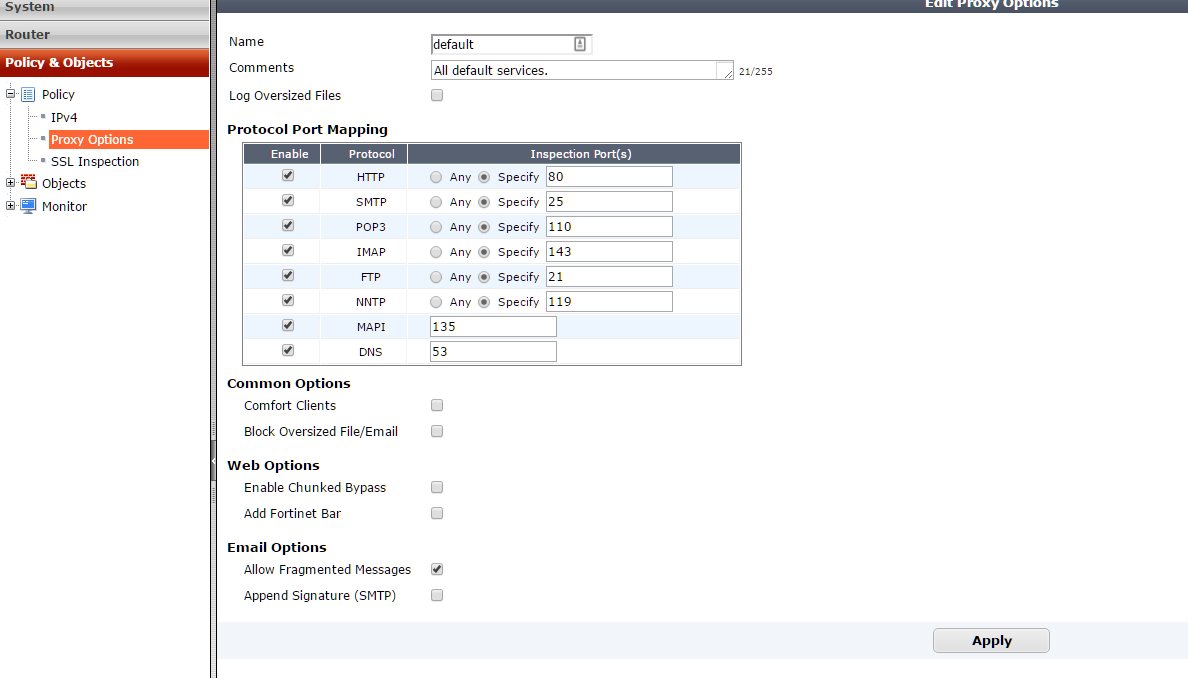Select the Monitor tree label
This screenshot has height=678, width=1188.
(x=64, y=206)
